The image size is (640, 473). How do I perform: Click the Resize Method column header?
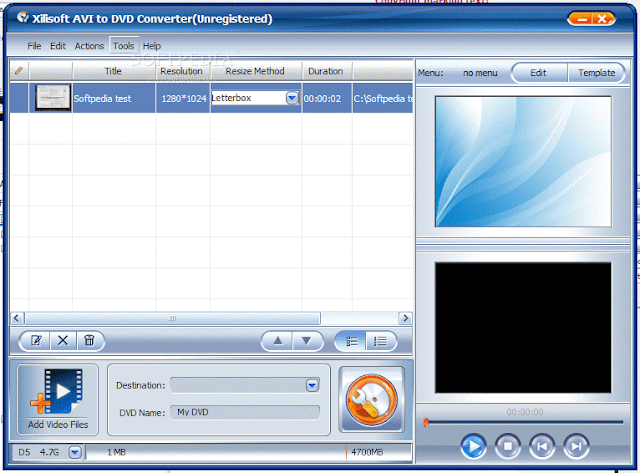(255, 71)
